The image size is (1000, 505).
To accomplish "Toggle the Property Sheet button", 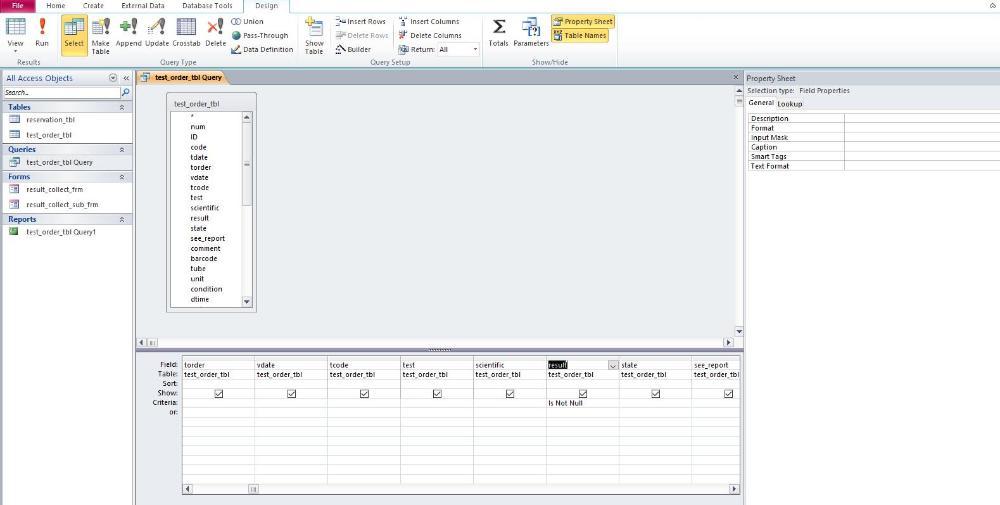I will pos(583,21).
